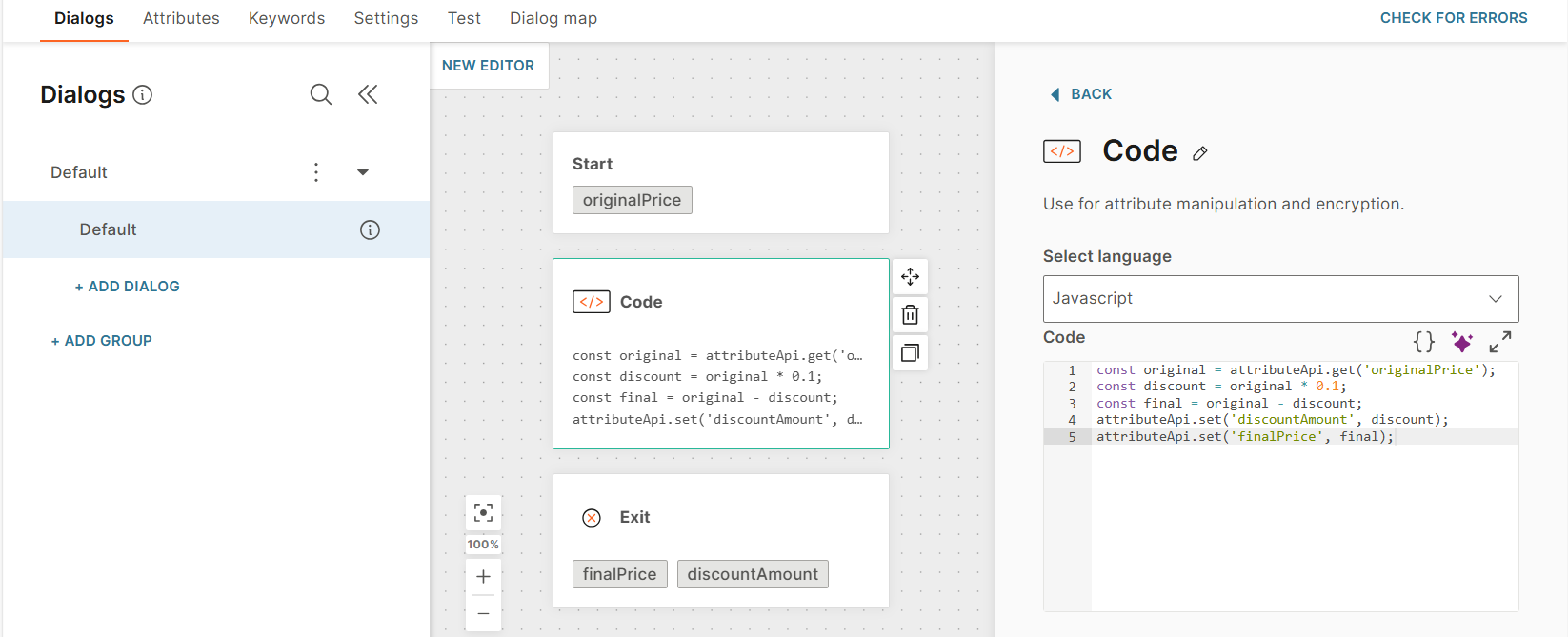1568x637 pixels.
Task: Click the Code node's code icon
Action: [592, 302]
